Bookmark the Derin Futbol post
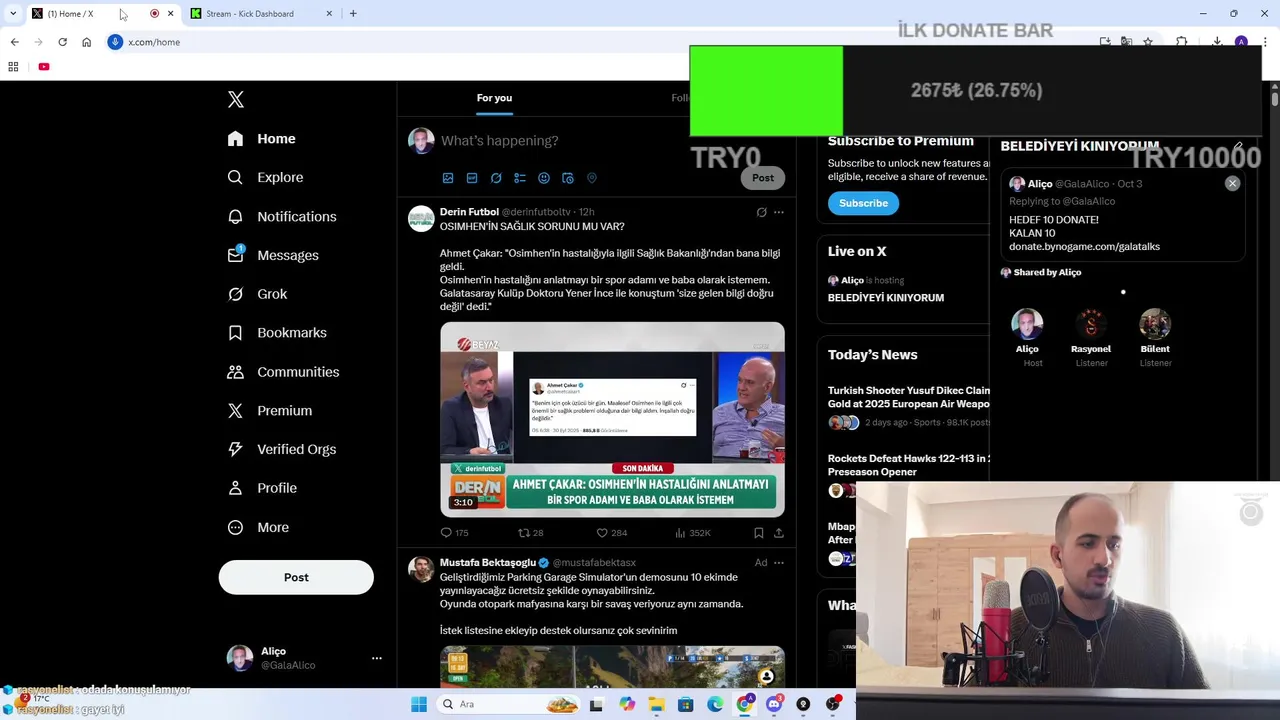 click(x=759, y=533)
